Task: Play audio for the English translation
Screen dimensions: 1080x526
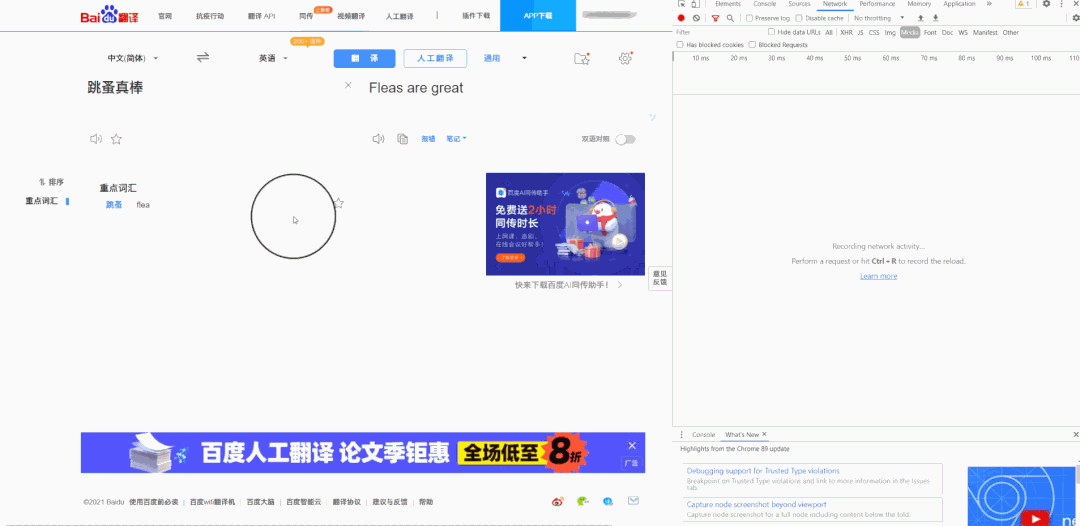Action: (378, 139)
